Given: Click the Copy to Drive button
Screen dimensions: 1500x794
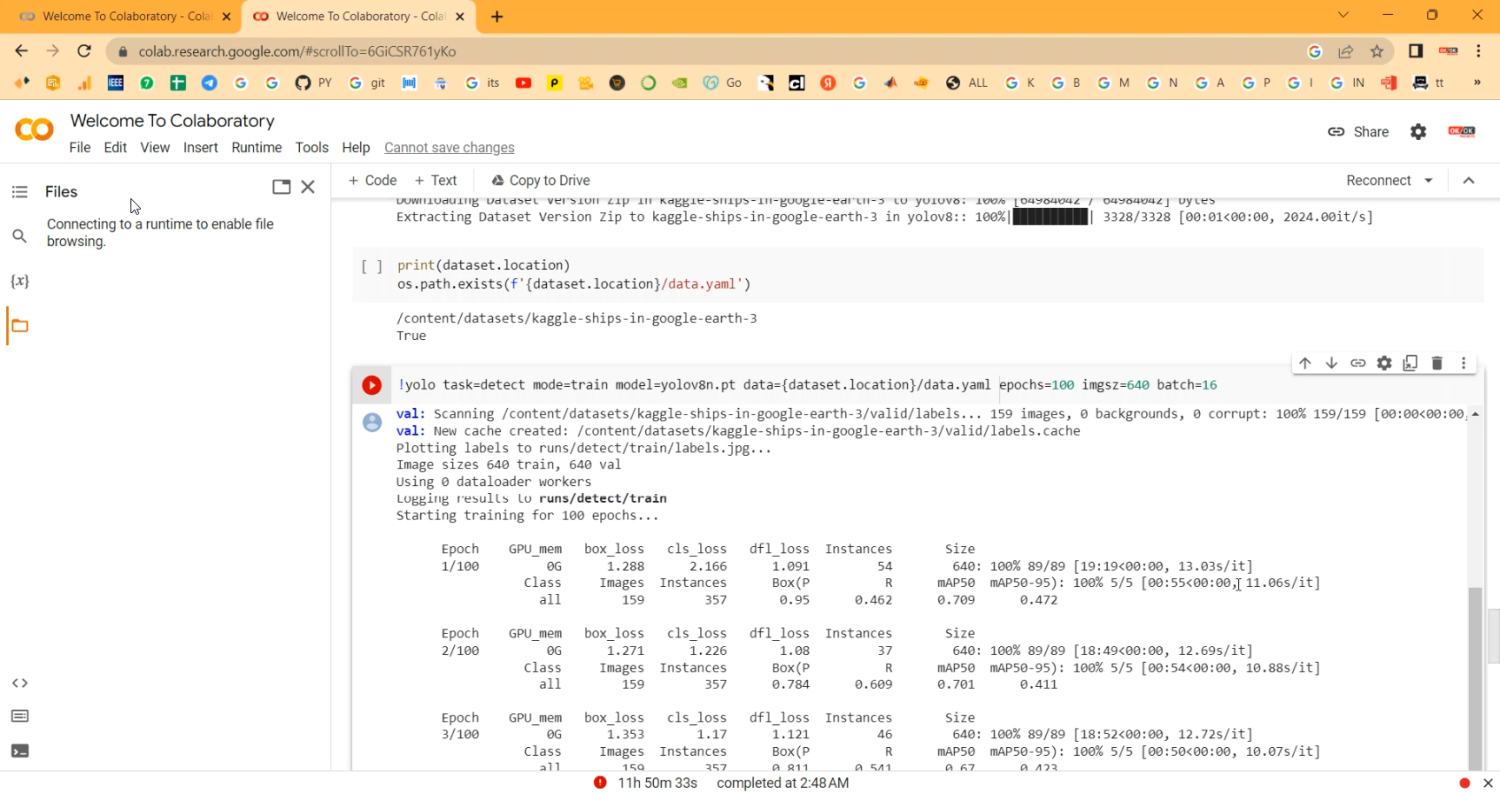Looking at the screenshot, I should click(540, 181).
